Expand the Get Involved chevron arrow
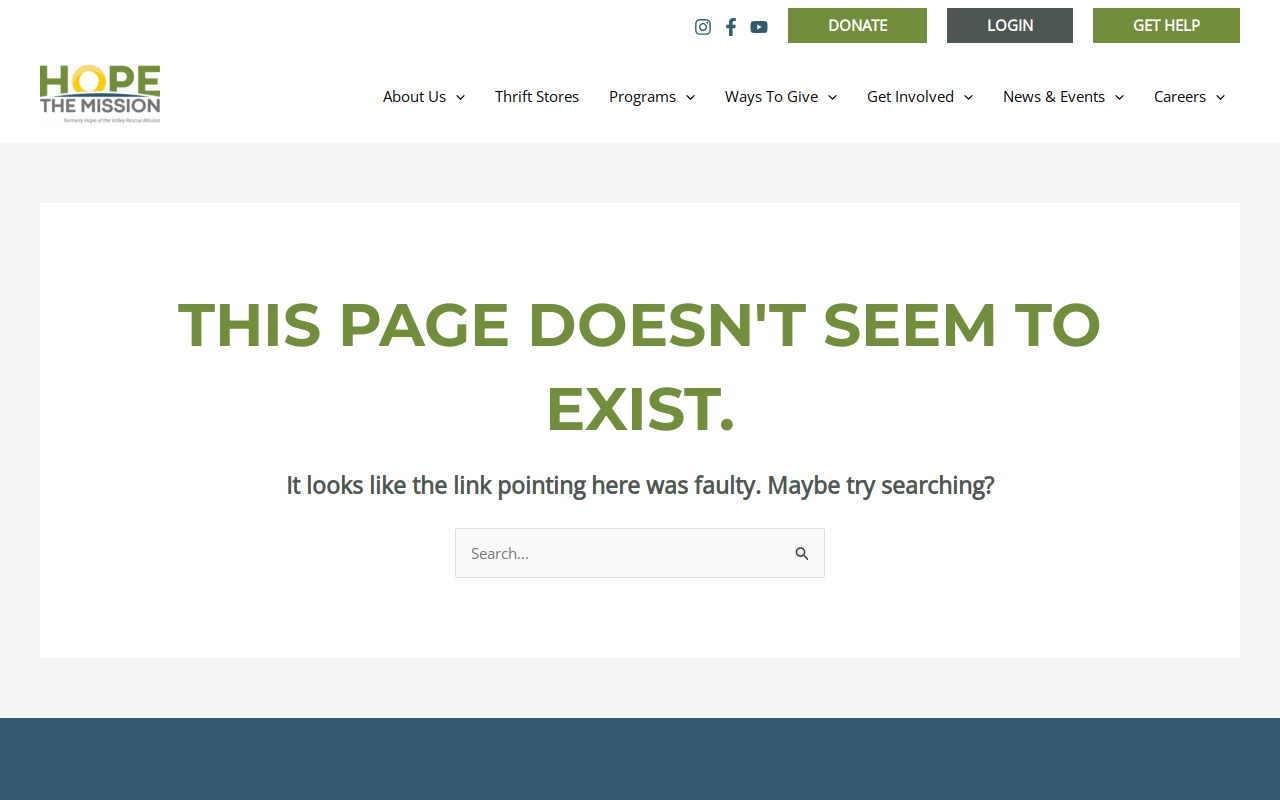 pyautogui.click(x=968, y=97)
